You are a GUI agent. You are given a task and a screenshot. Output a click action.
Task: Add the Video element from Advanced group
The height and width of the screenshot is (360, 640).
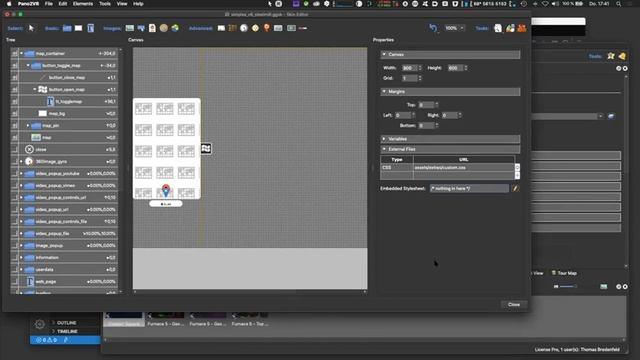tap(291, 28)
